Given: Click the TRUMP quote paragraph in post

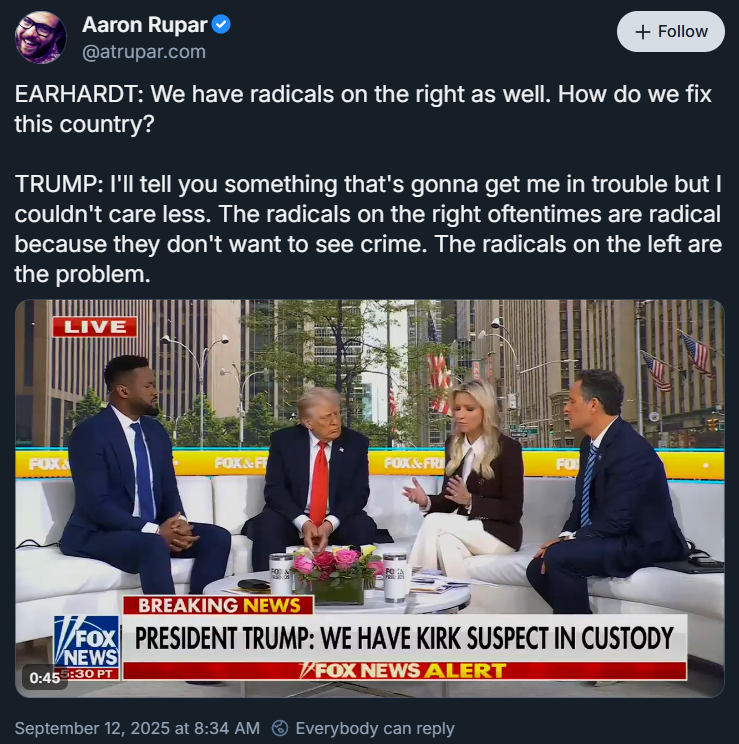Looking at the screenshot, I should click(x=368, y=229).
